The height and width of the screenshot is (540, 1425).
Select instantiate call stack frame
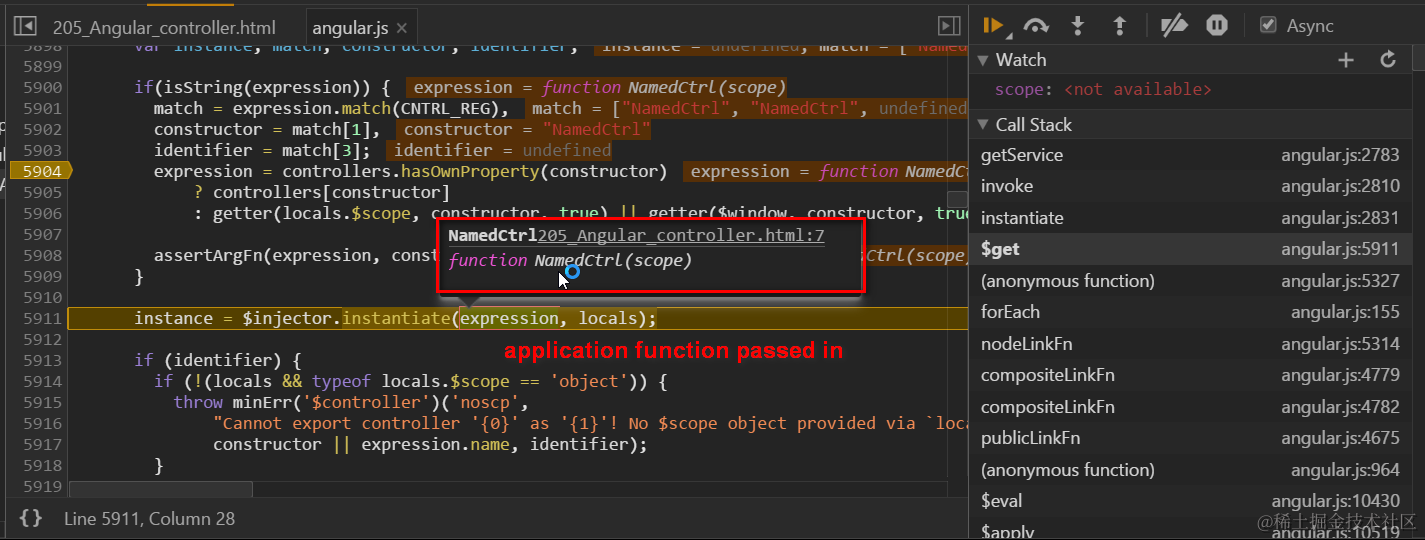pos(1190,218)
